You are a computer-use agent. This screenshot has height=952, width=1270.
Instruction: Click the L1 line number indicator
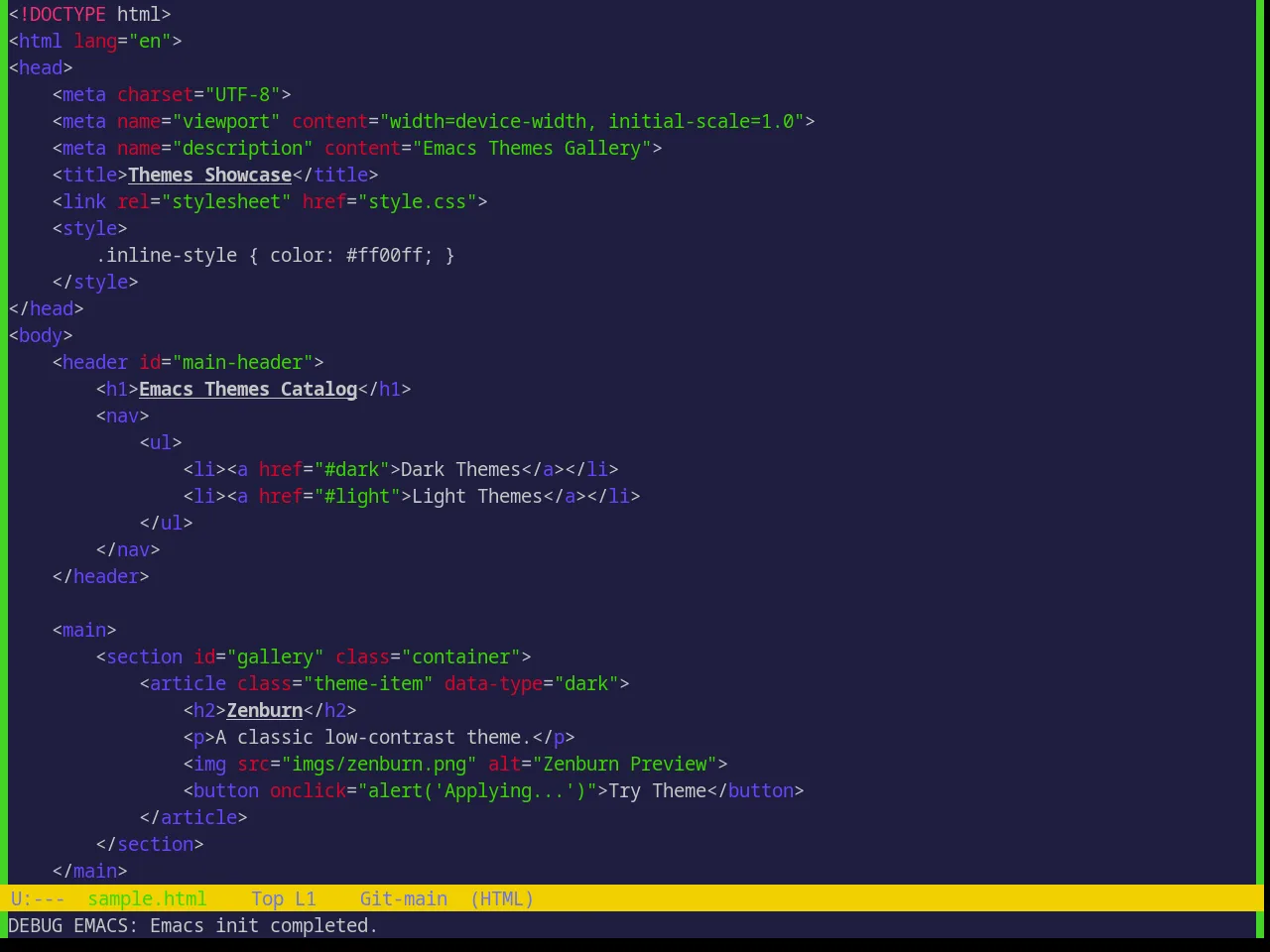(x=305, y=898)
